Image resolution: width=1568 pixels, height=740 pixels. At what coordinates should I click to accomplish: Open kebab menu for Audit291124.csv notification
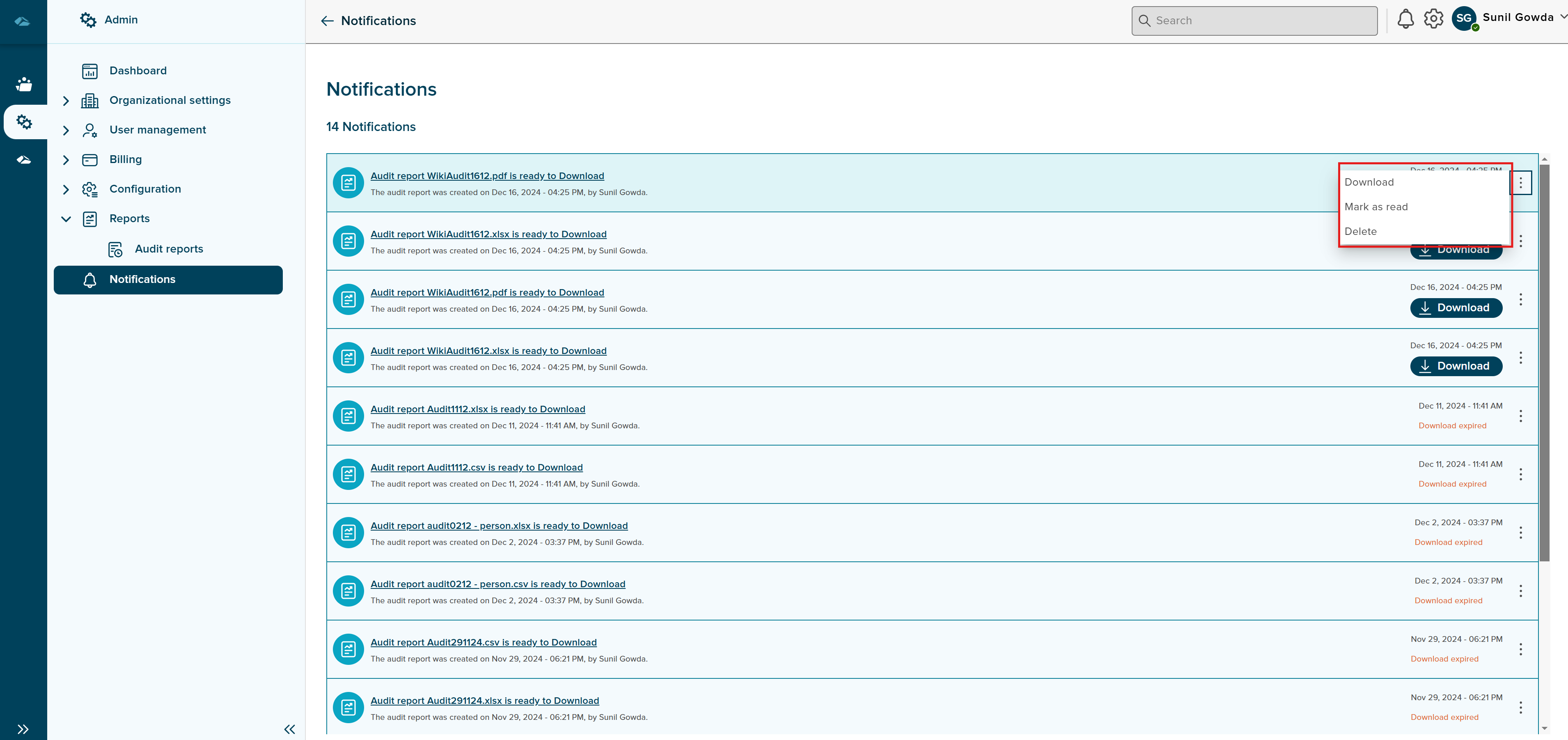coord(1520,649)
